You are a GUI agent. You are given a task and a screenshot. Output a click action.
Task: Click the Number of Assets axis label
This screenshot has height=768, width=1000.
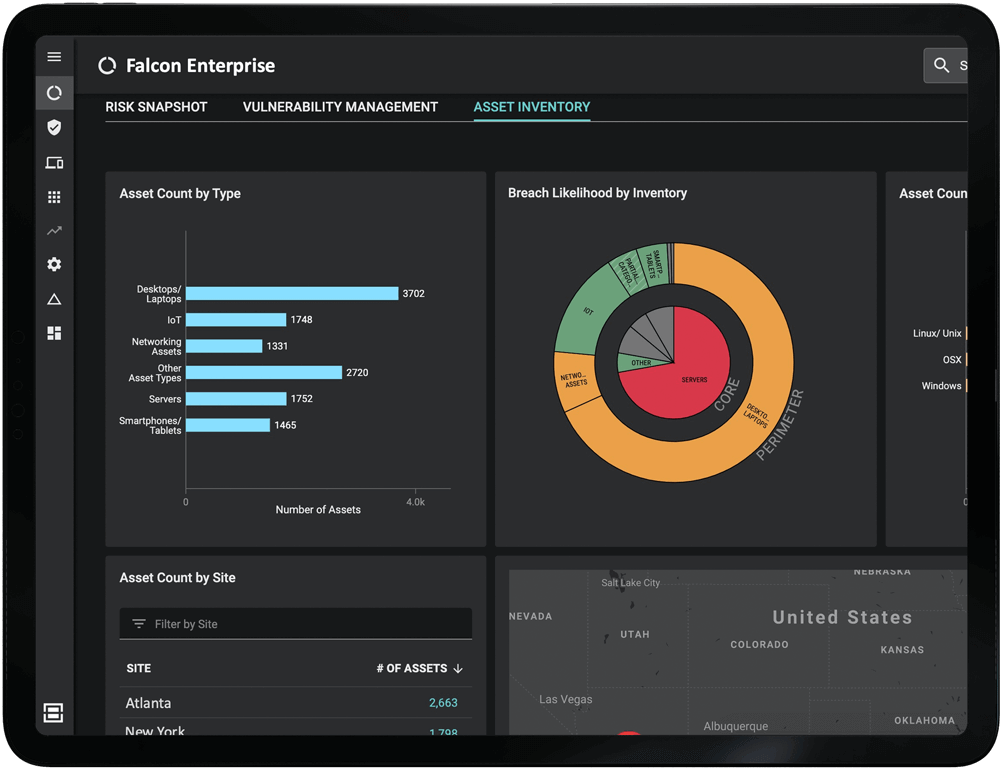coord(318,510)
